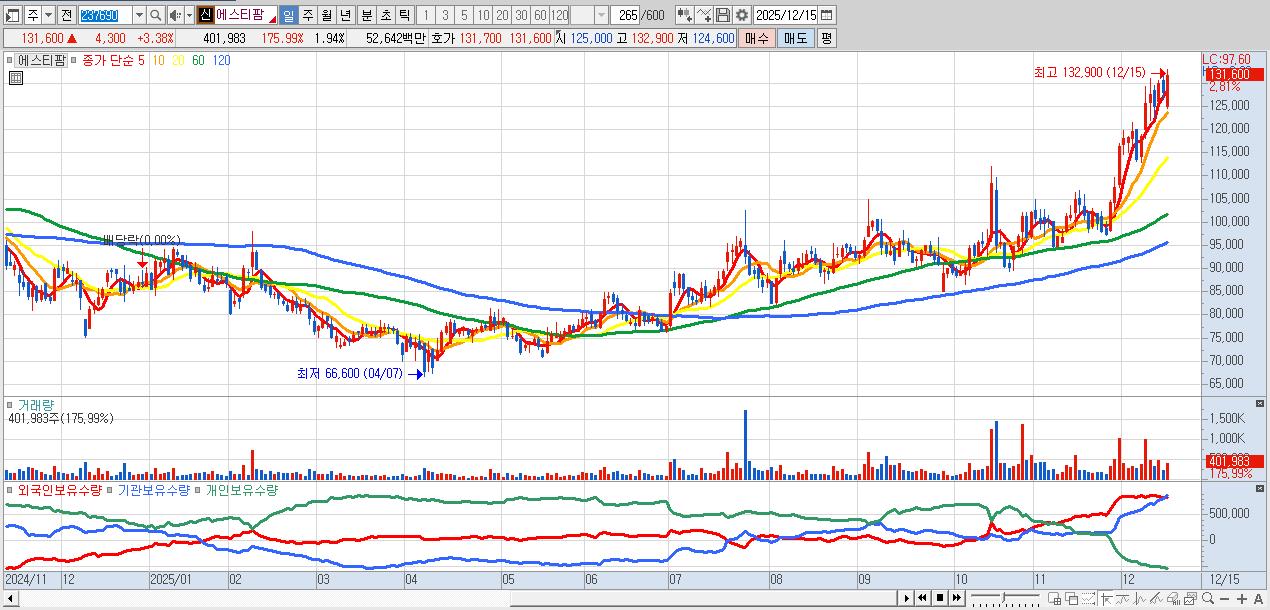The image size is (1270, 610).
Task: Open chart settings gear icon
Action: point(741,15)
